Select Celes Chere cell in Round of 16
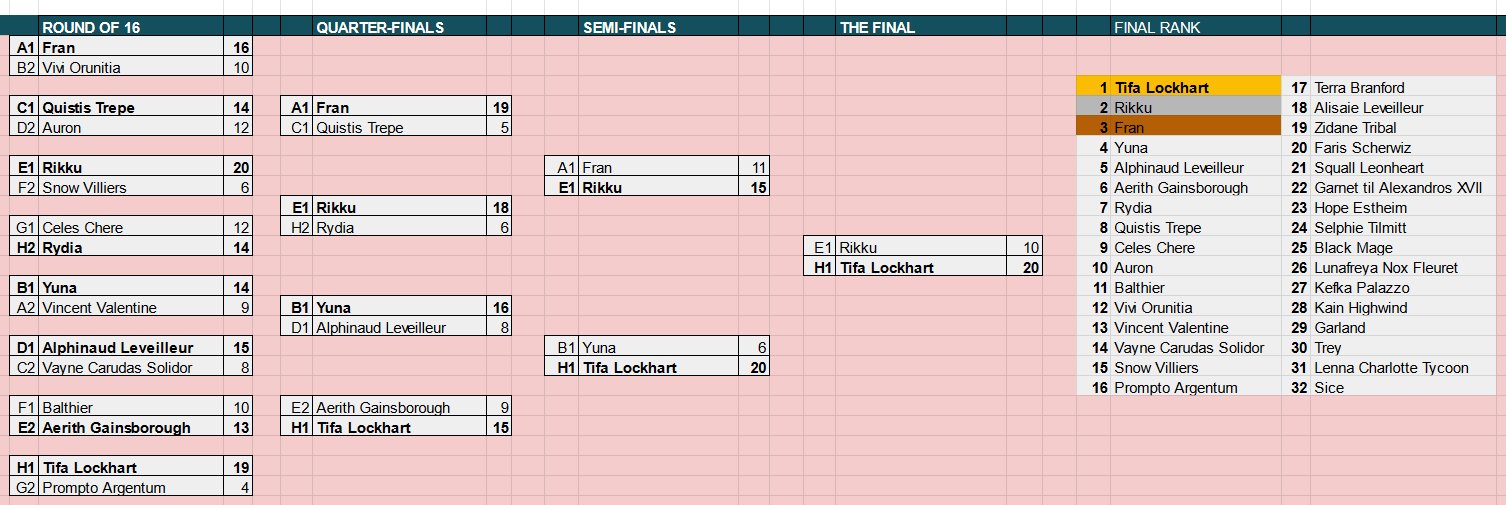Viewport: 1506px width, 505px height. click(x=131, y=227)
